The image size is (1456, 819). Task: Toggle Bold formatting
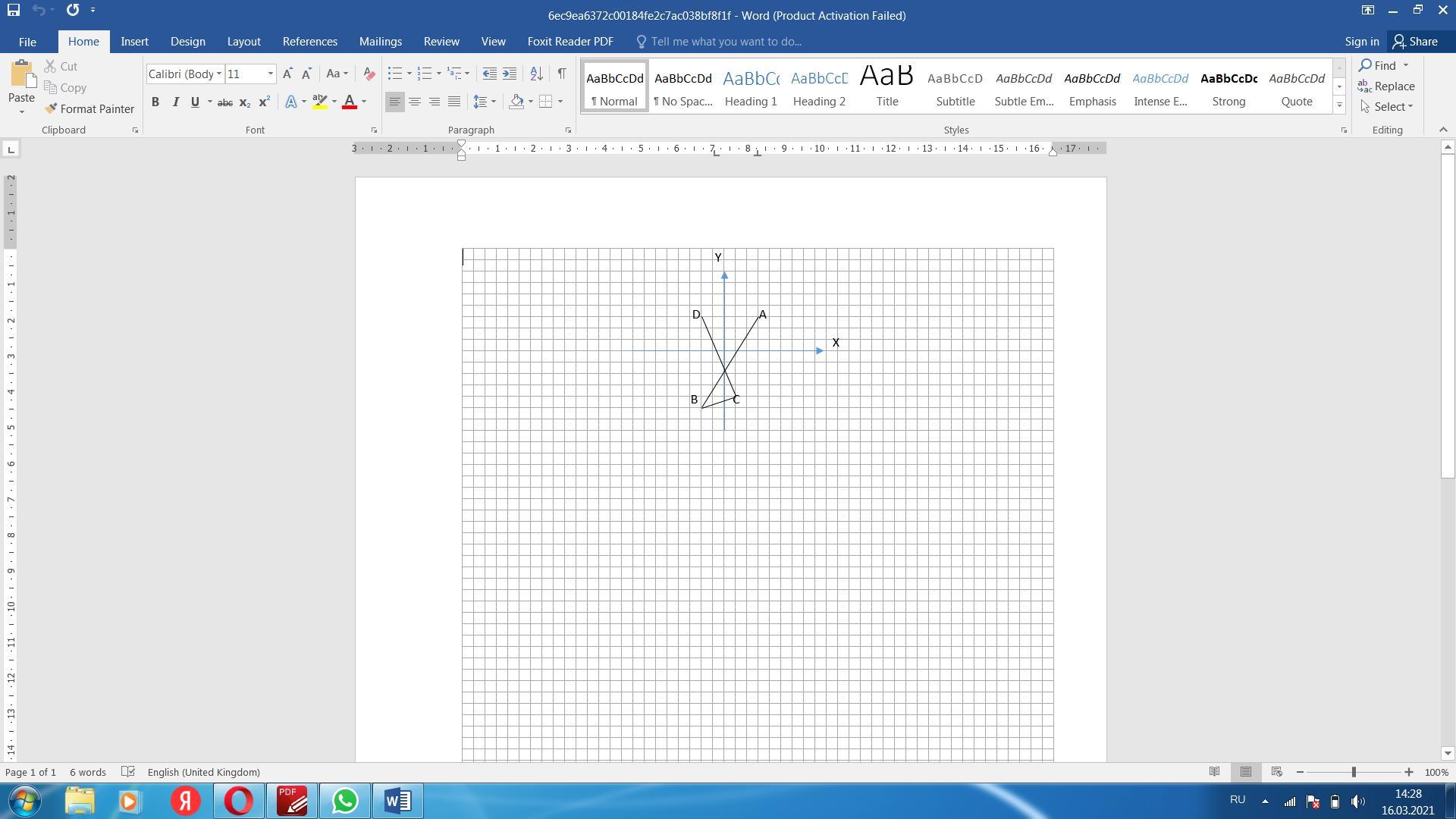click(155, 102)
